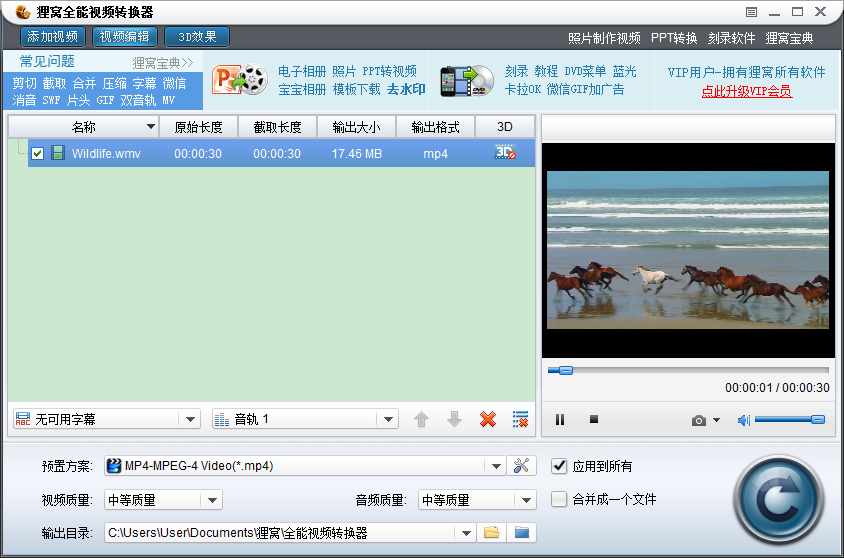This screenshot has width=844, height=558.
Task: Click the big circular convert button
Action: click(780, 496)
